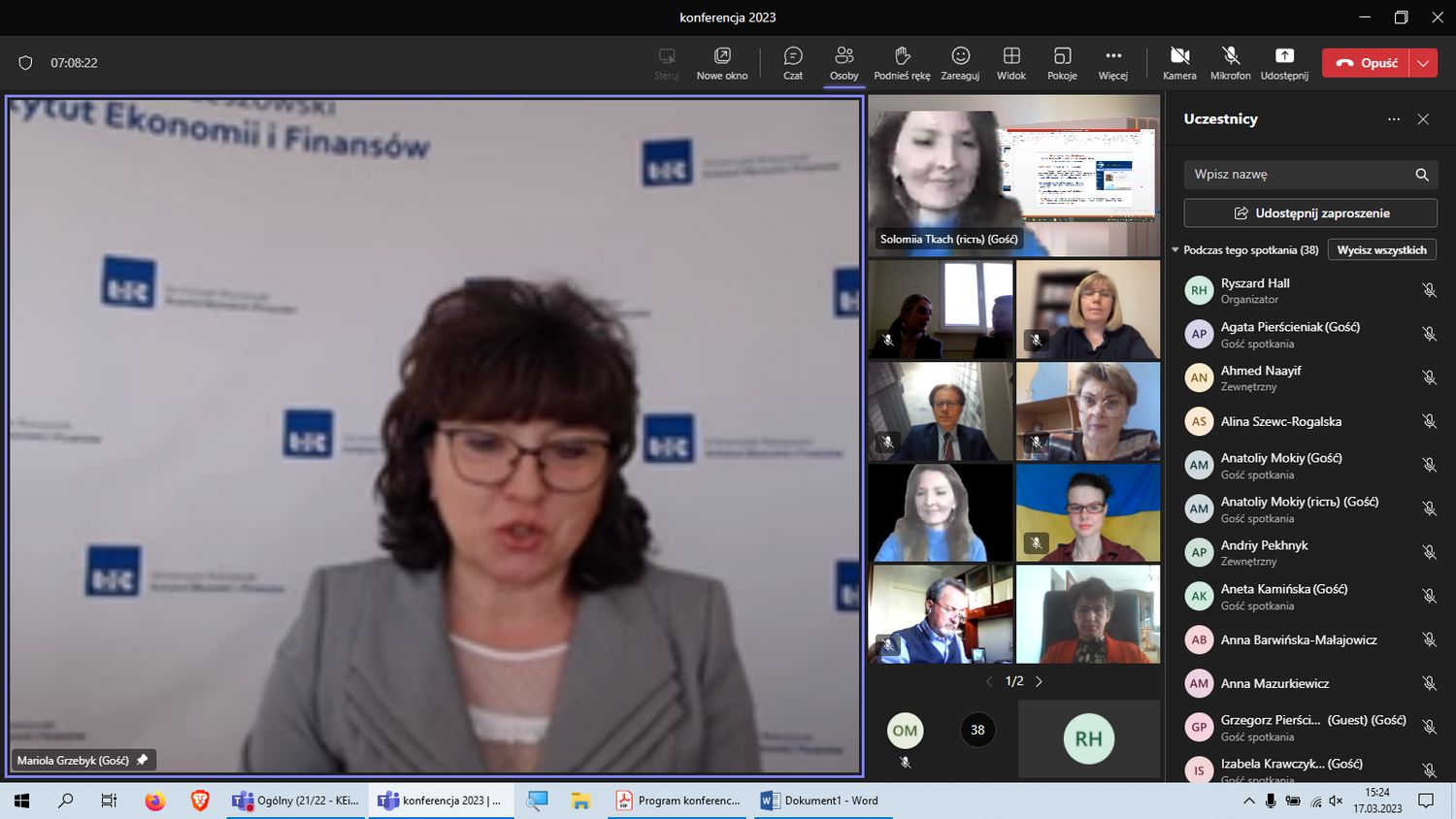Collapse the Podczas tego spotkania list
This screenshot has height=819, width=1456.
point(1175,250)
